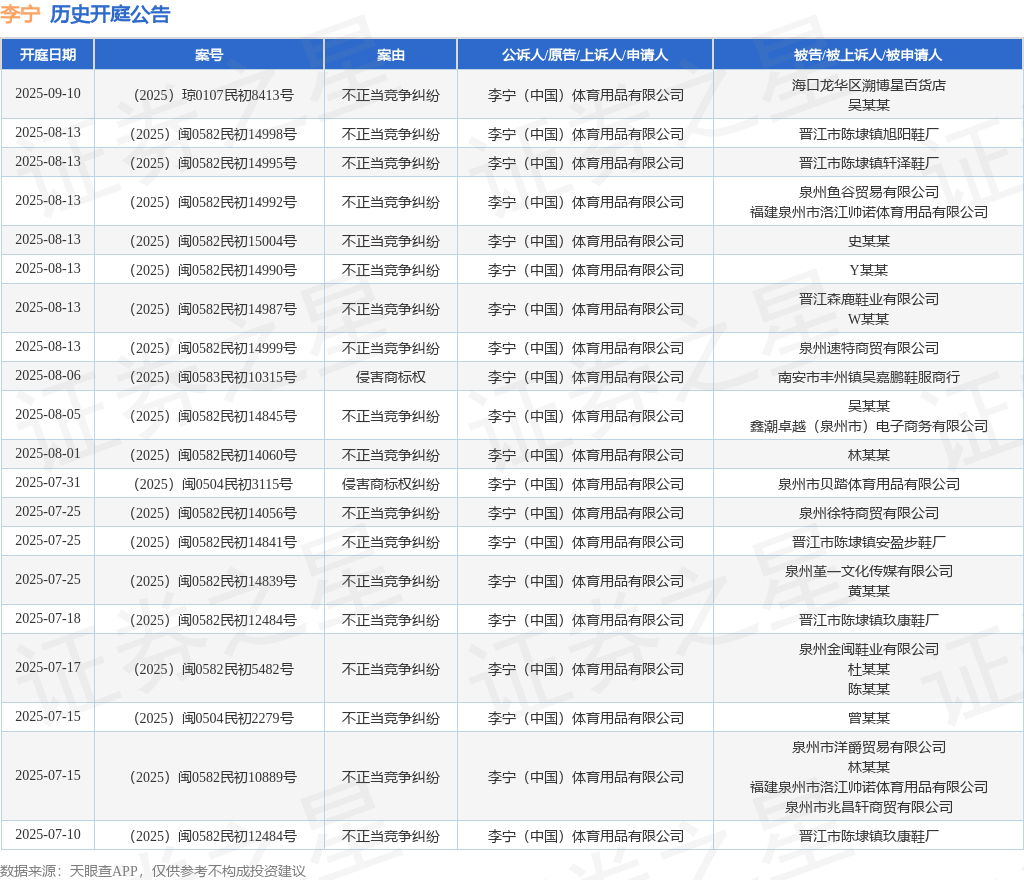Image resolution: width=1024 pixels, height=880 pixels.
Task: Click the 数据来源 天眼查APP footer note
Action: coord(153,871)
